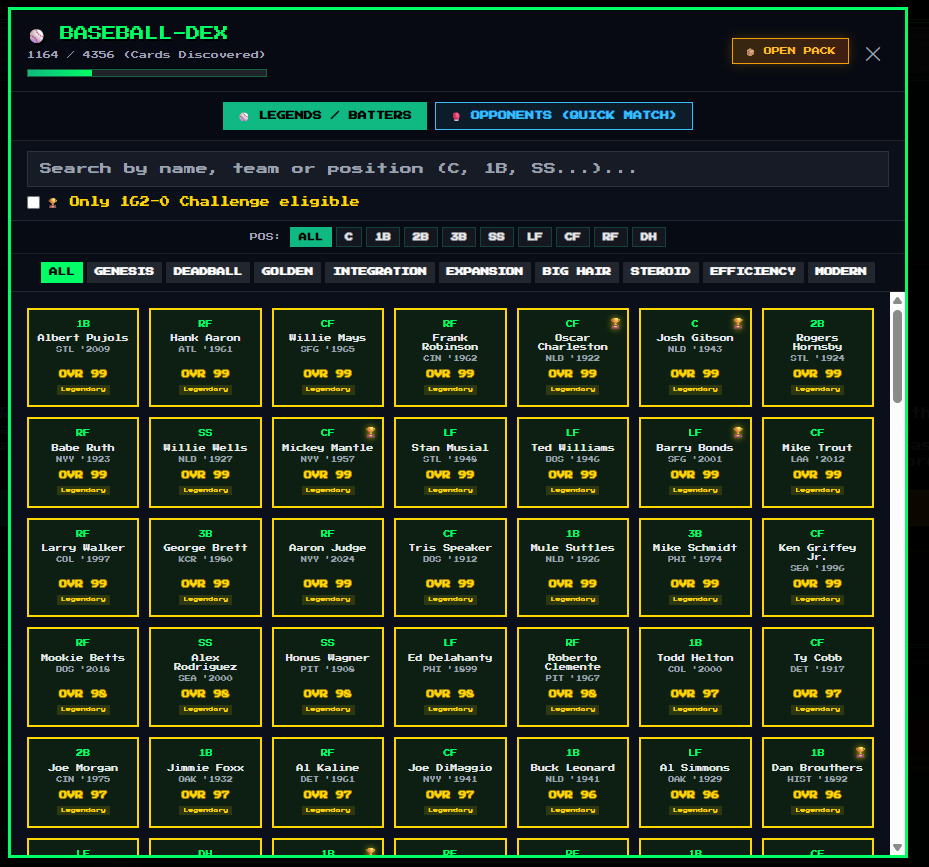
Task: Open the Albert Pujols card
Action: click(x=83, y=357)
